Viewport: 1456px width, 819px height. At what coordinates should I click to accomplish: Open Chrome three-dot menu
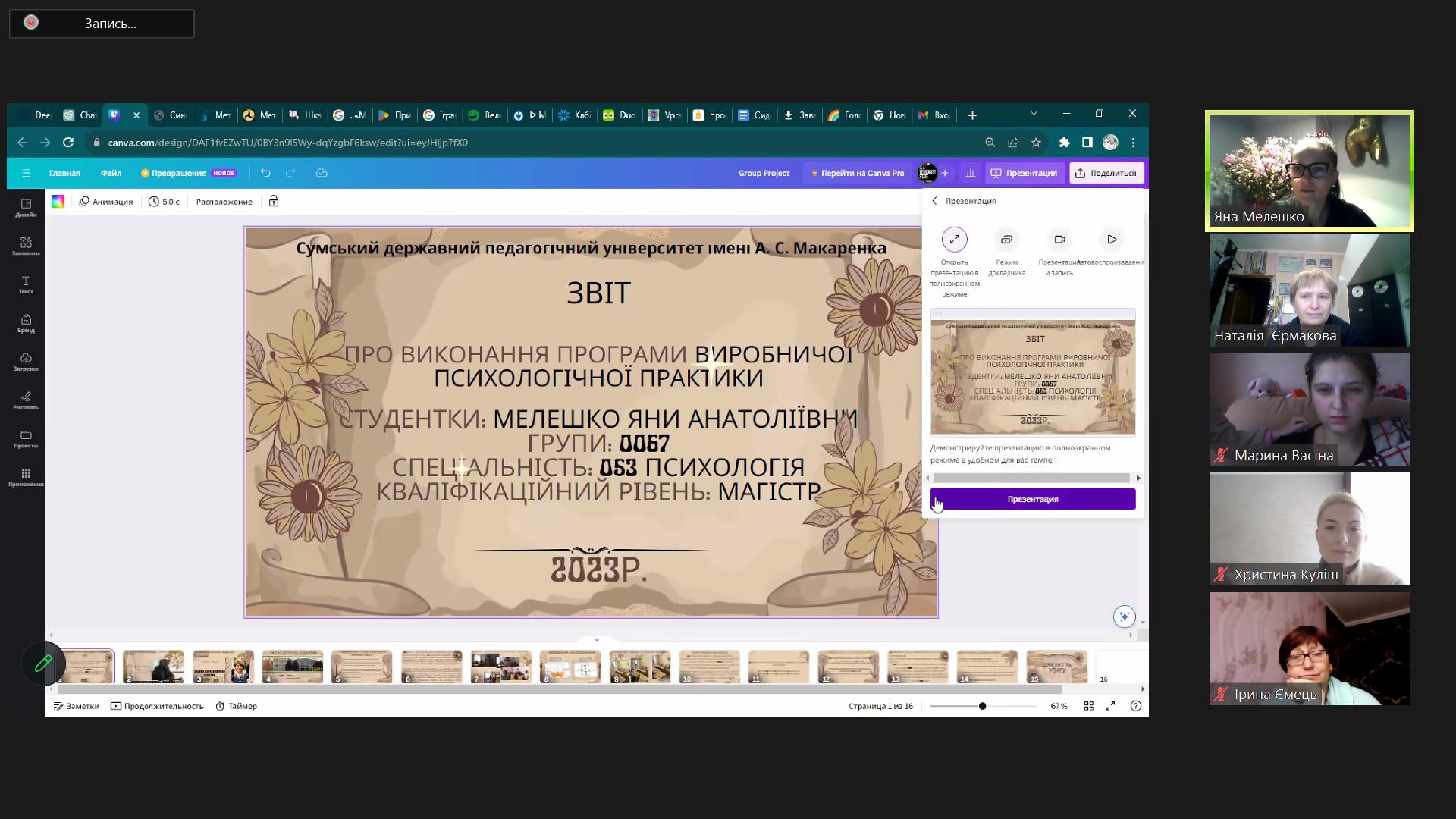click(1133, 142)
